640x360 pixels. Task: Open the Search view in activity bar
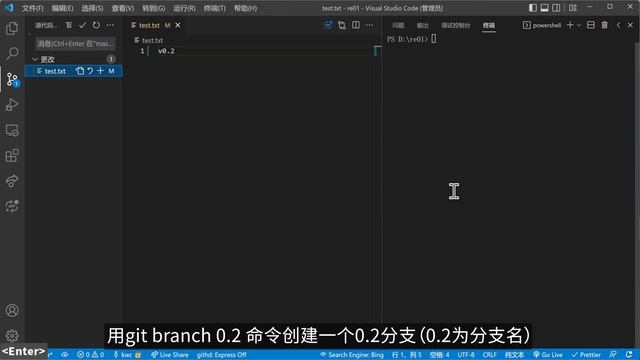[x=12, y=53]
